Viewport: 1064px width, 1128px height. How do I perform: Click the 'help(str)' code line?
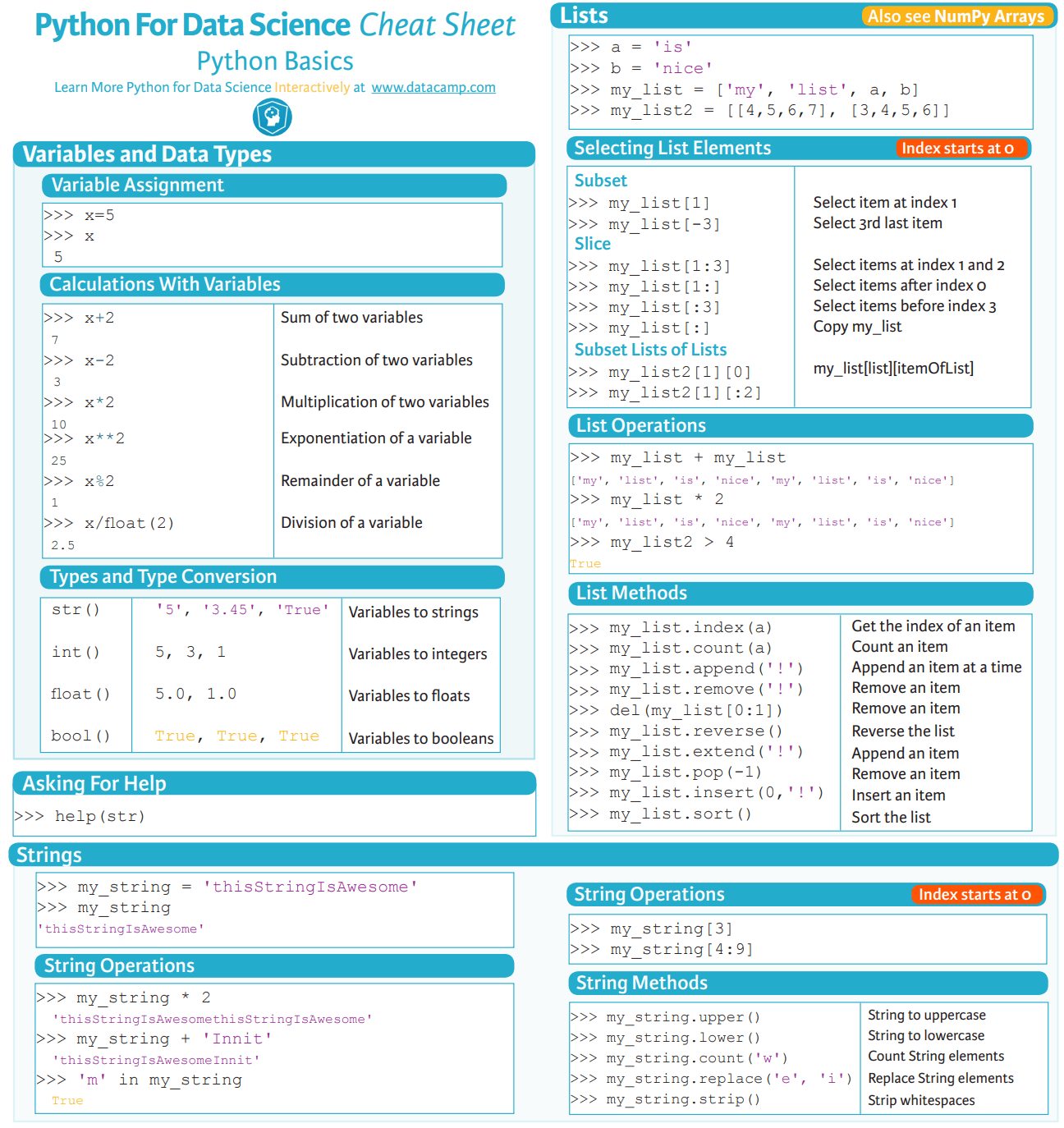click(x=80, y=816)
